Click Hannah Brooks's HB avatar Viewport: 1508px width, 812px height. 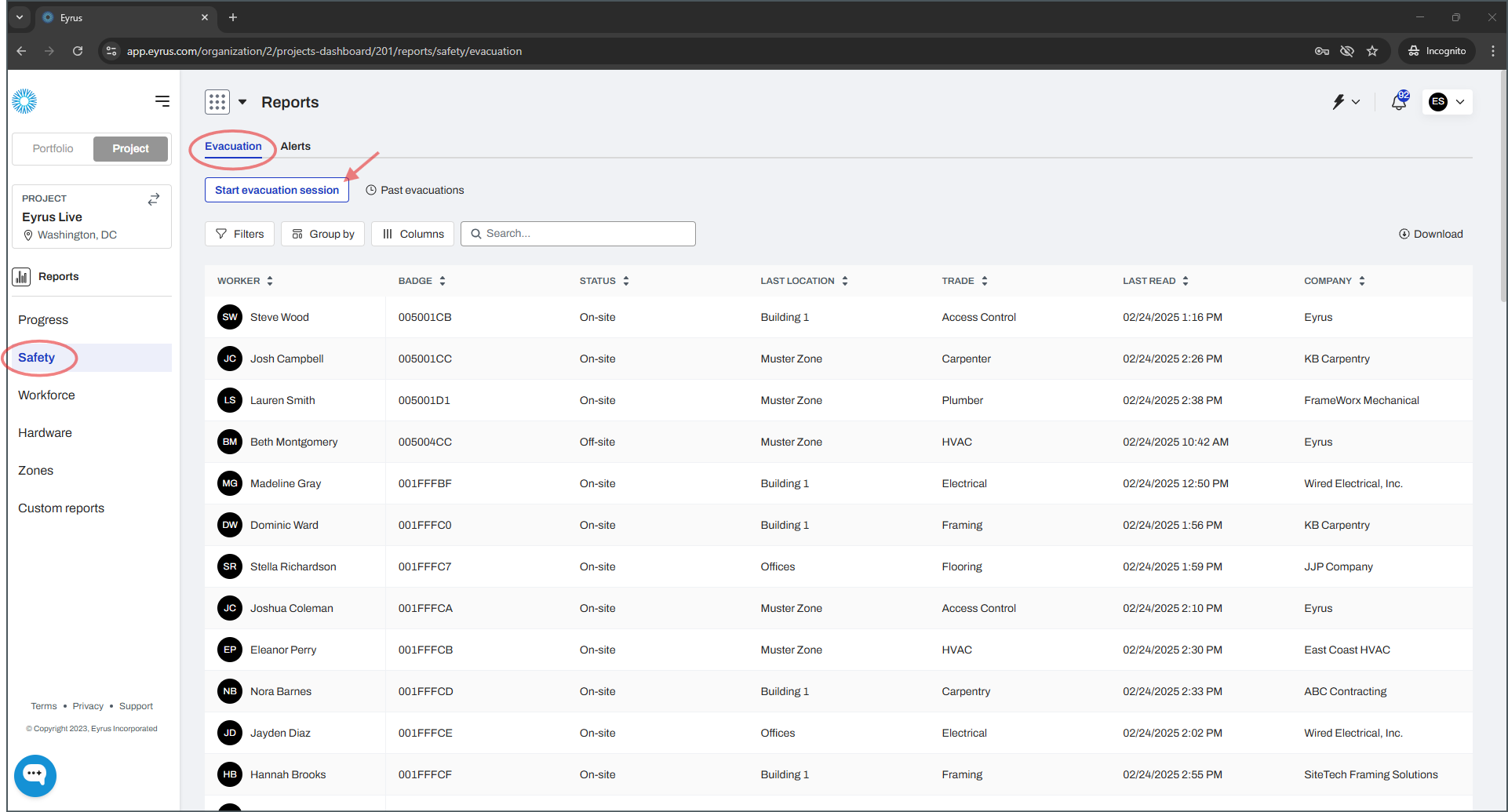[x=230, y=774]
